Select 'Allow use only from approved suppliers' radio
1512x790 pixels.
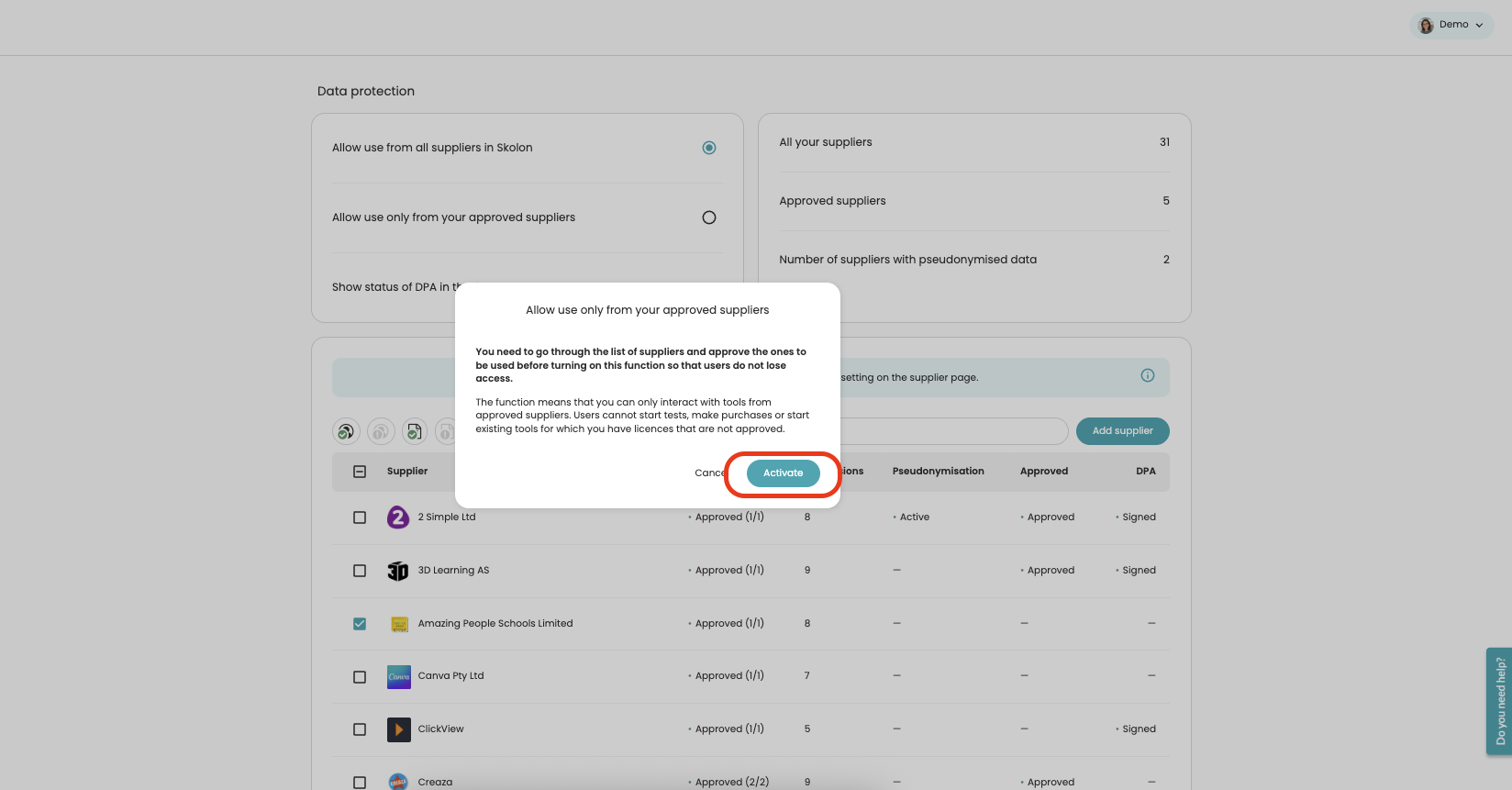click(x=708, y=217)
